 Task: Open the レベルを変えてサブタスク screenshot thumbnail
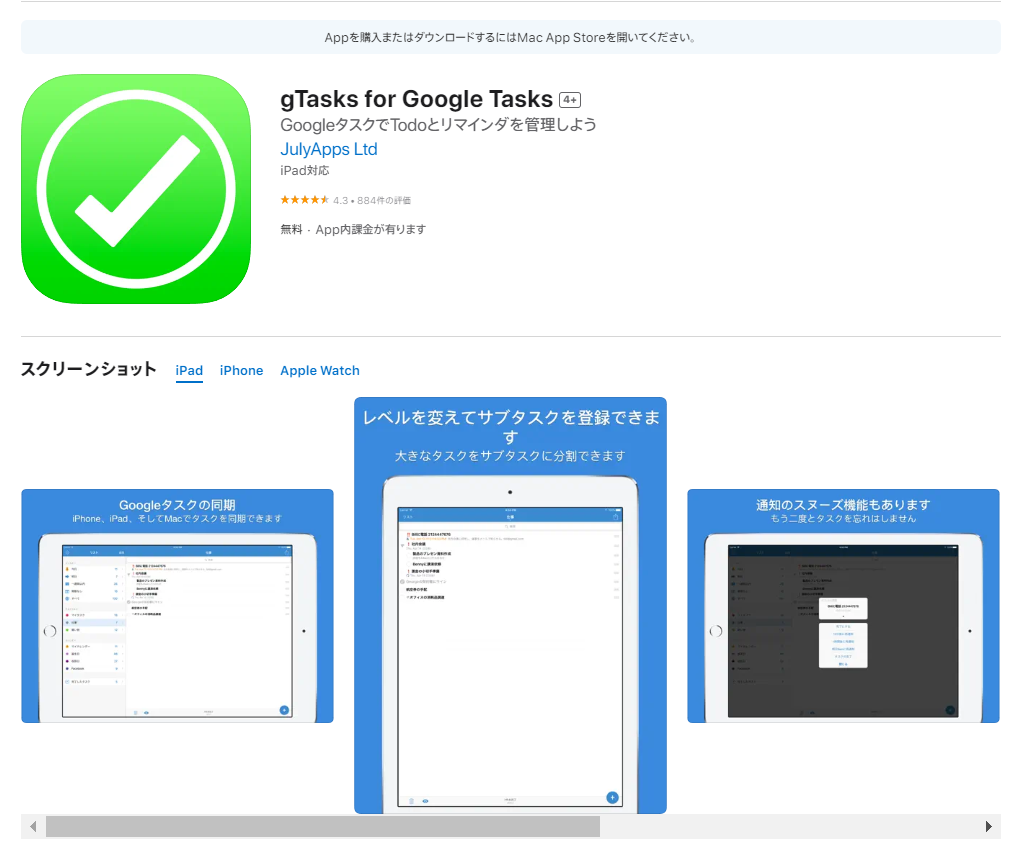(x=510, y=605)
